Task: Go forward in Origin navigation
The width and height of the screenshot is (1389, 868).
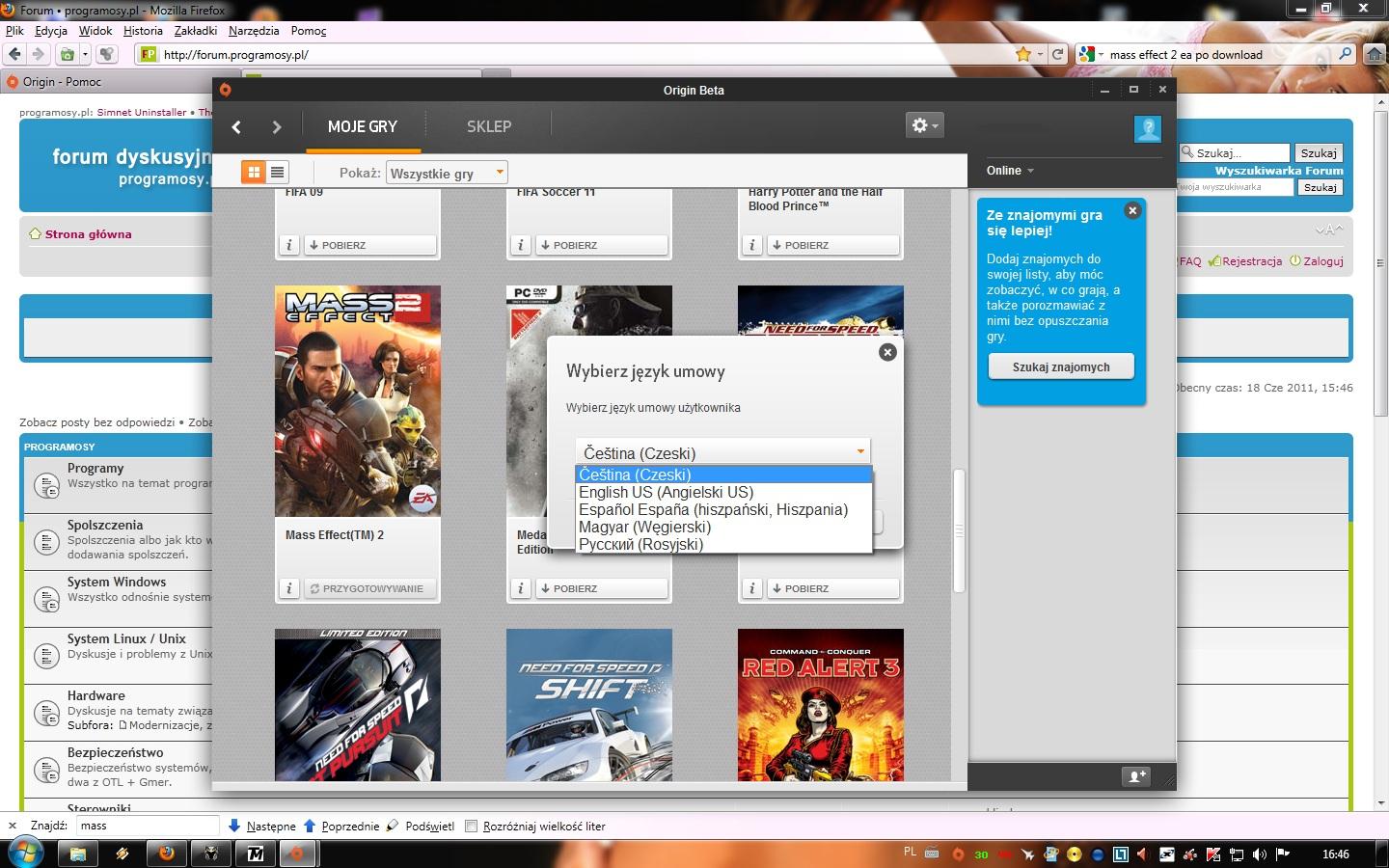Action: click(x=277, y=126)
